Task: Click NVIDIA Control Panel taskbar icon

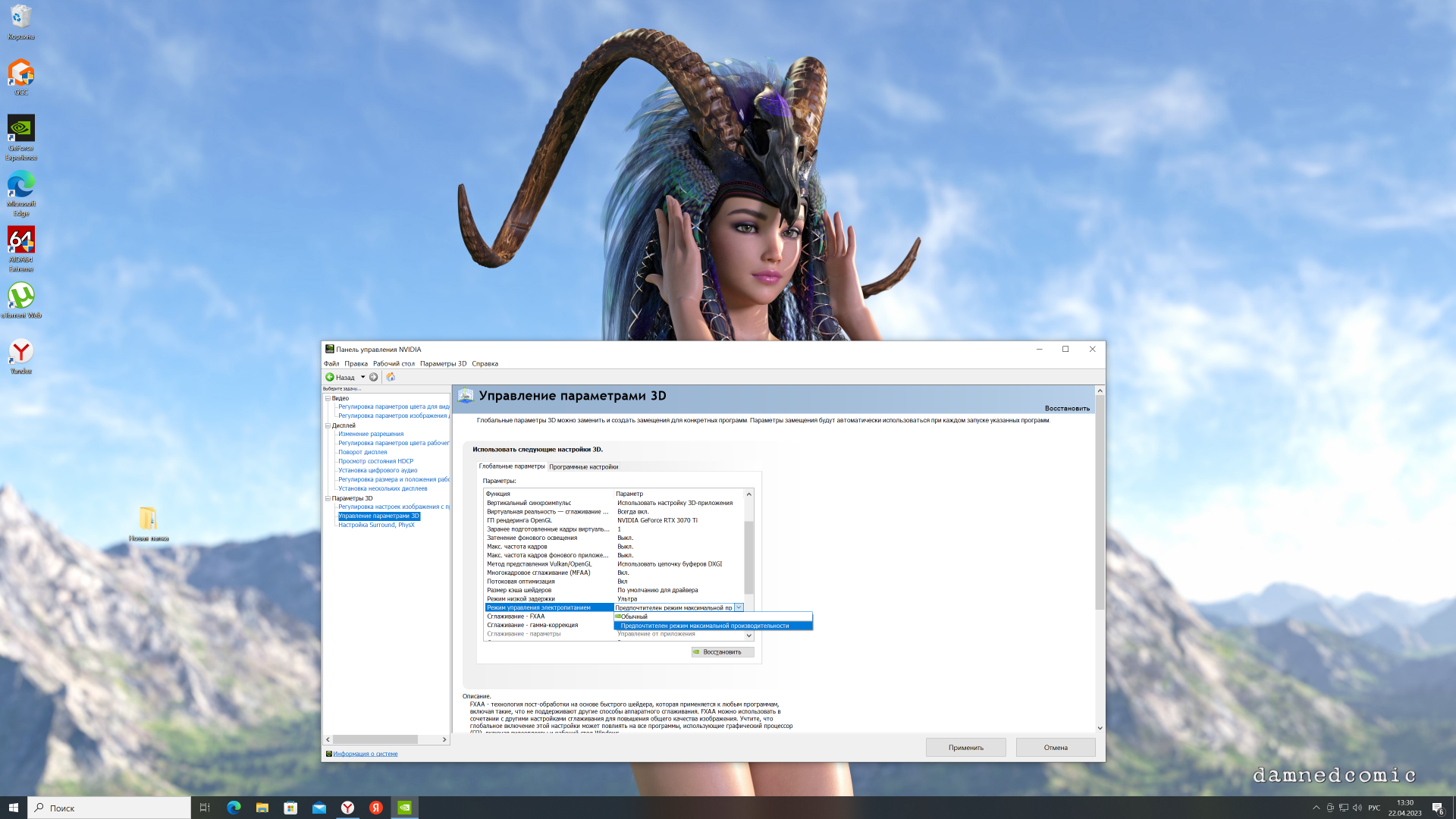Action: click(405, 808)
